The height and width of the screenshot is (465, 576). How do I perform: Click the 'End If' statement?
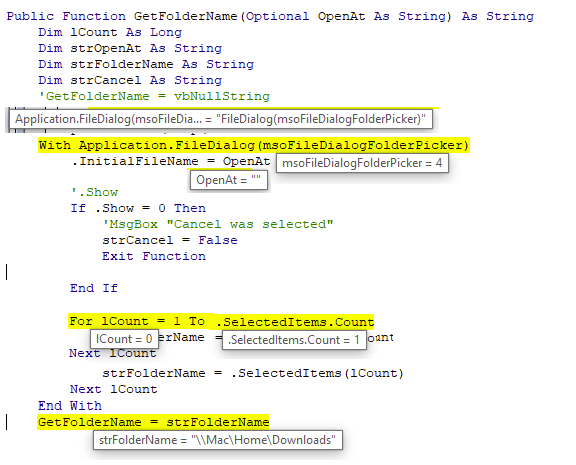click(x=94, y=288)
